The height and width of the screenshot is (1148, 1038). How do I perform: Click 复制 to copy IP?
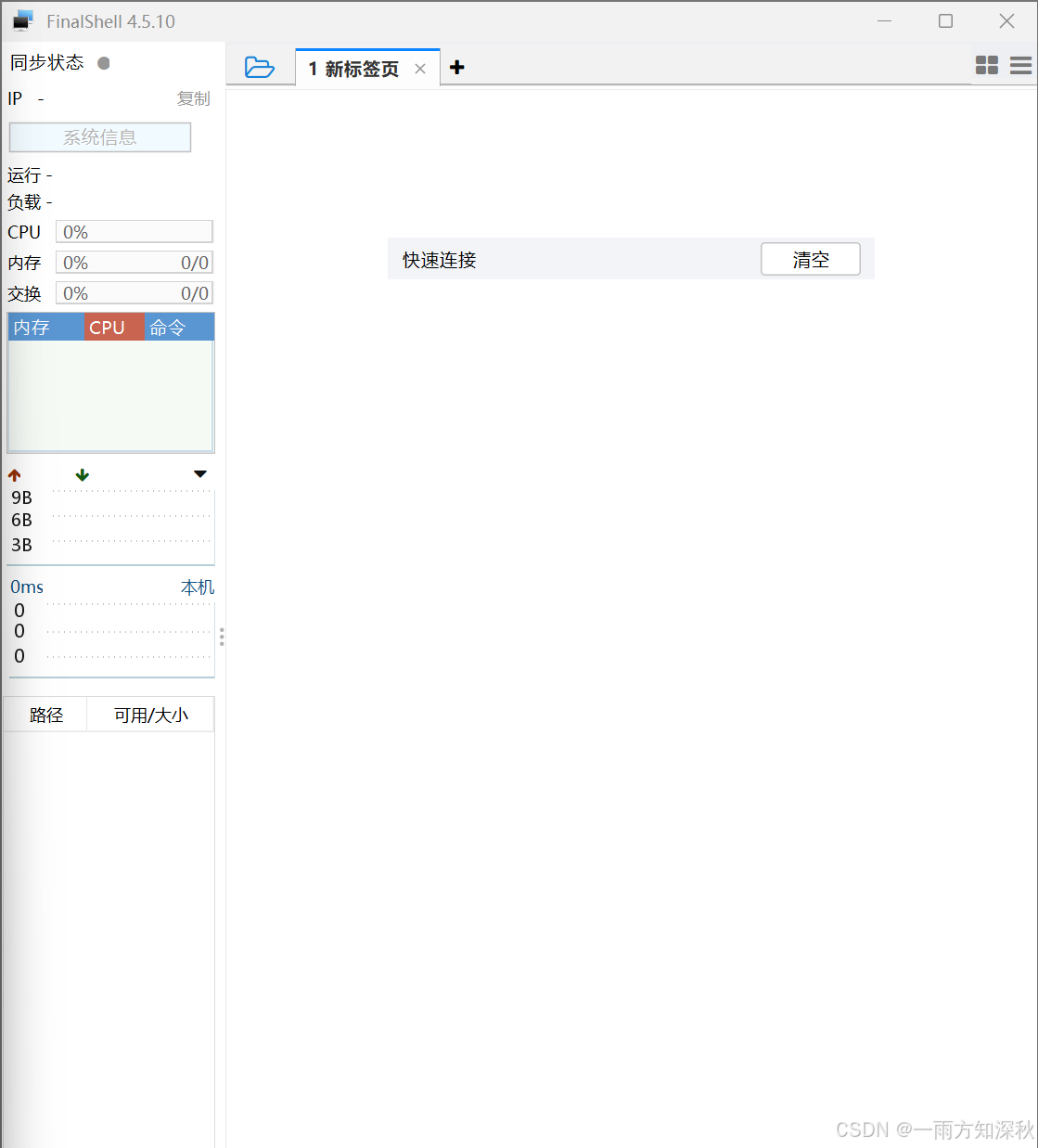pos(194,98)
